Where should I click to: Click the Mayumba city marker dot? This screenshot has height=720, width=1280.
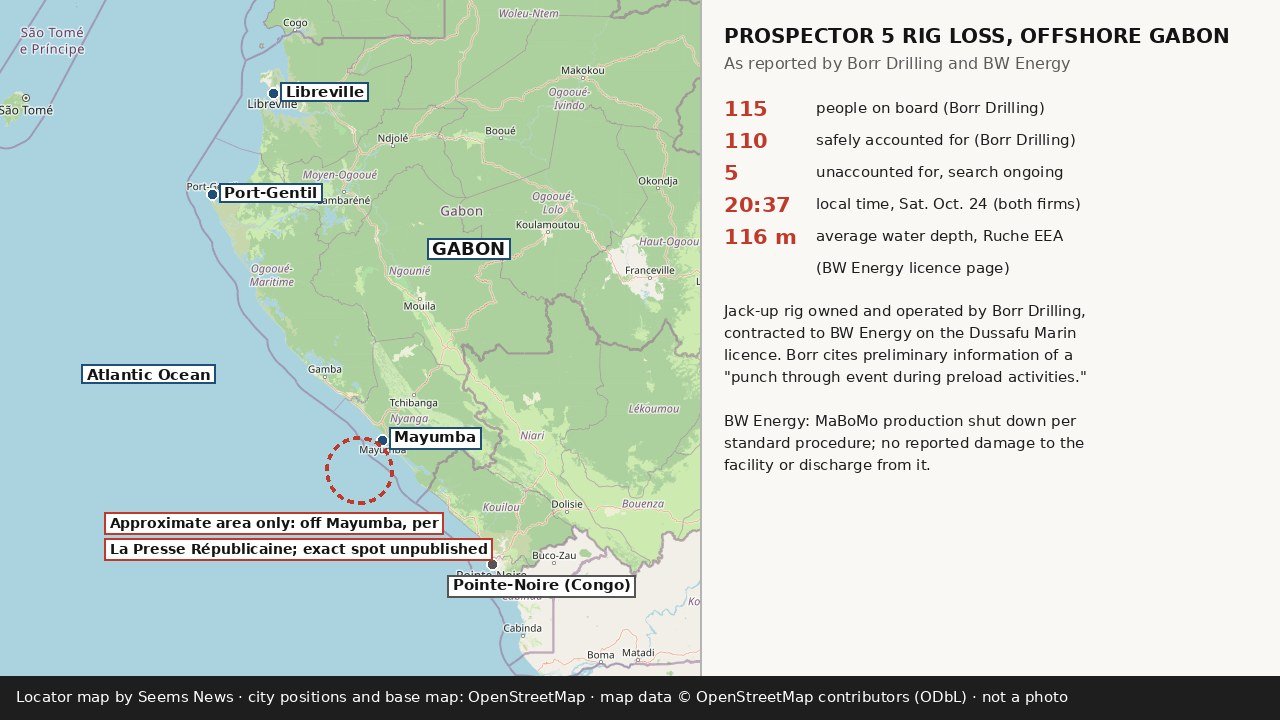[x=382, y=440]
